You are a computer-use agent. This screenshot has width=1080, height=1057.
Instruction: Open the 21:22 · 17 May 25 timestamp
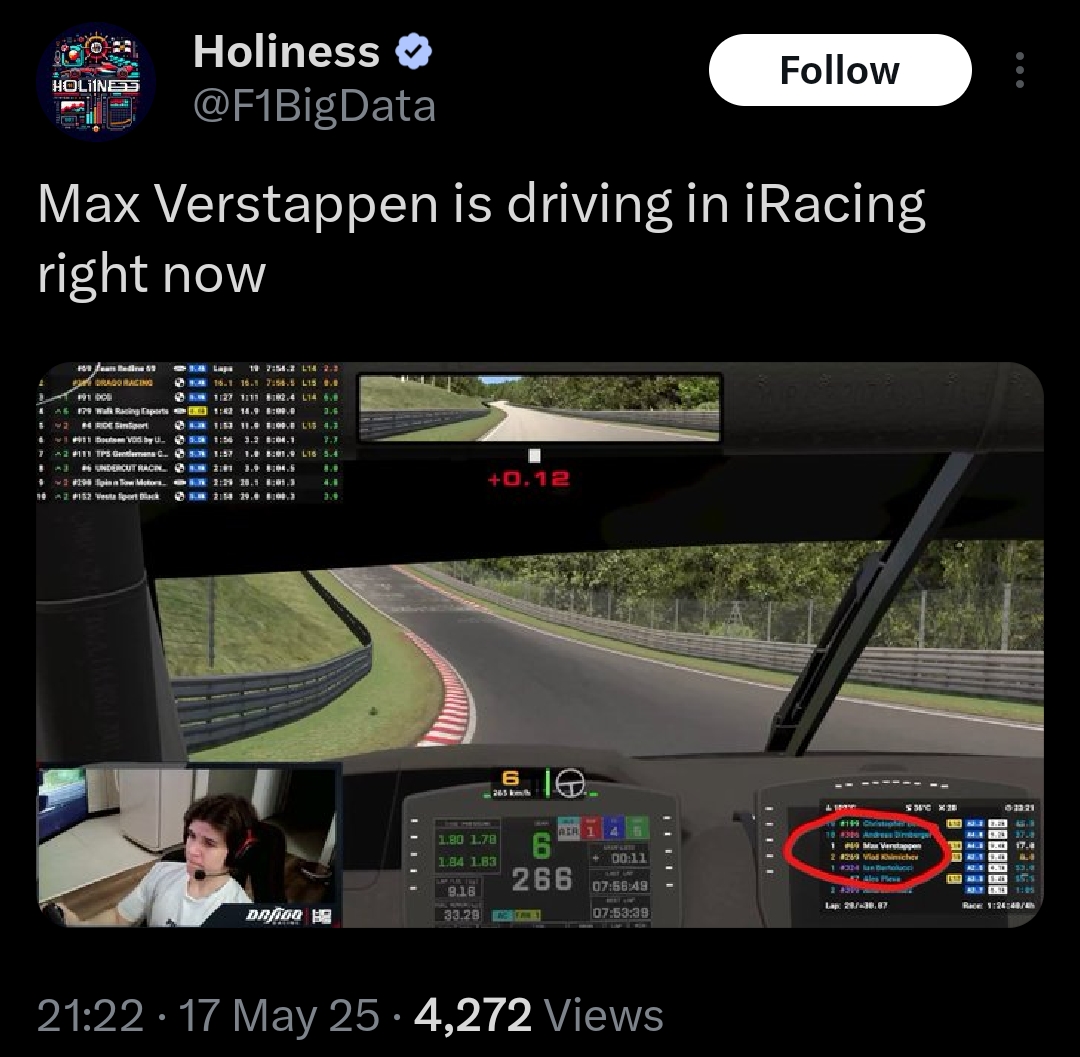point(208,1015)
